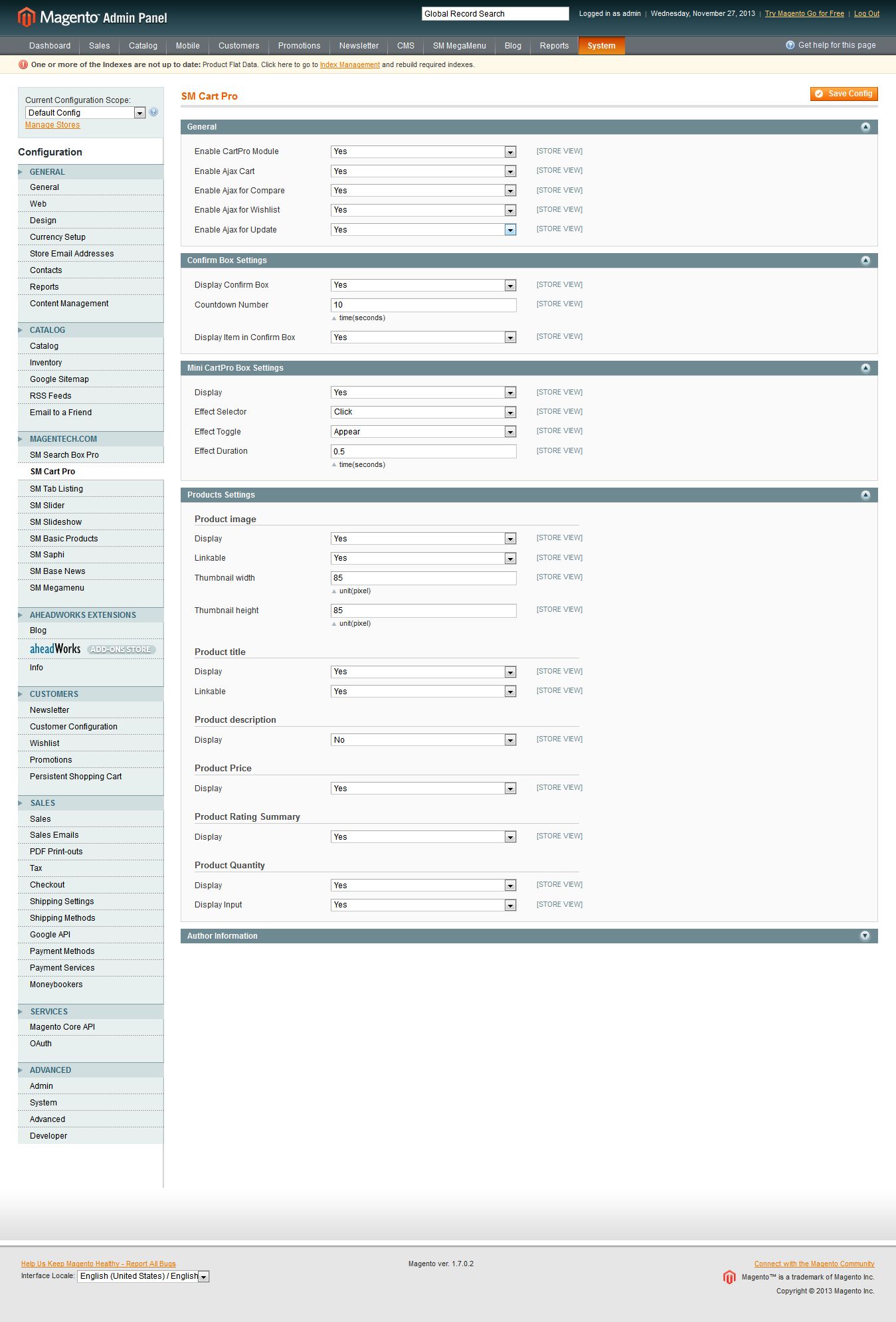The width and height of the screenshot is (896, 1322).
Task: Click Report All Bugs link in footer
Action: (x=98, y=1264)
